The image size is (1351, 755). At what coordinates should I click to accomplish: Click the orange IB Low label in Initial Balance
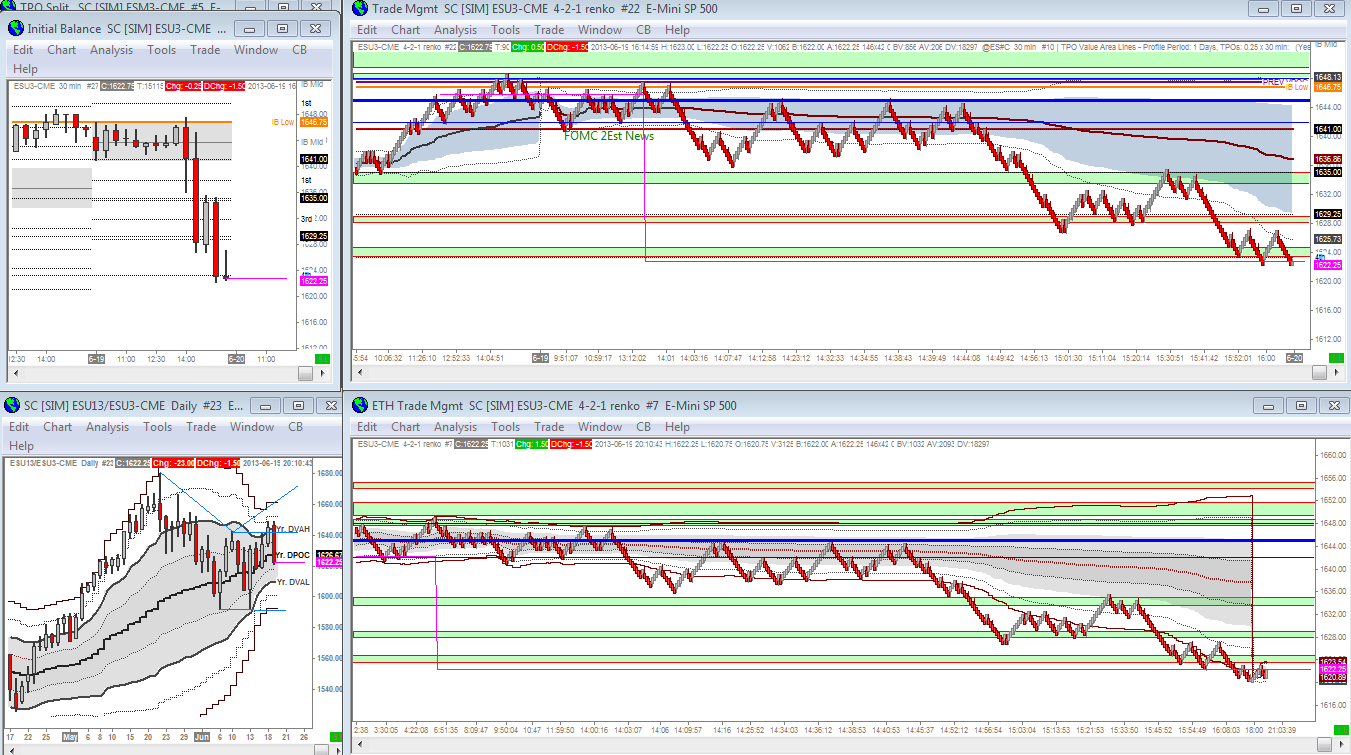pos(284,122)
